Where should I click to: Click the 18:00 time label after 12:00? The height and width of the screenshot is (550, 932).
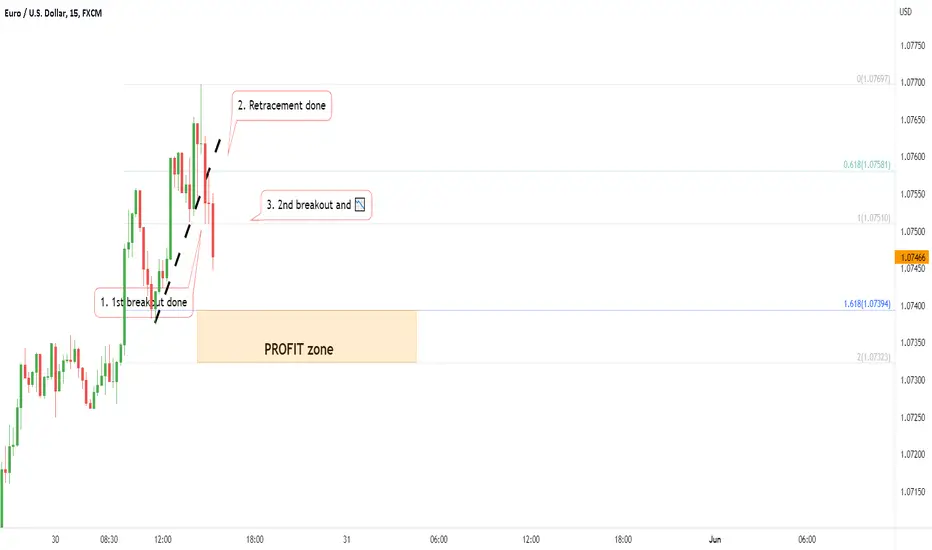point(254,539)
